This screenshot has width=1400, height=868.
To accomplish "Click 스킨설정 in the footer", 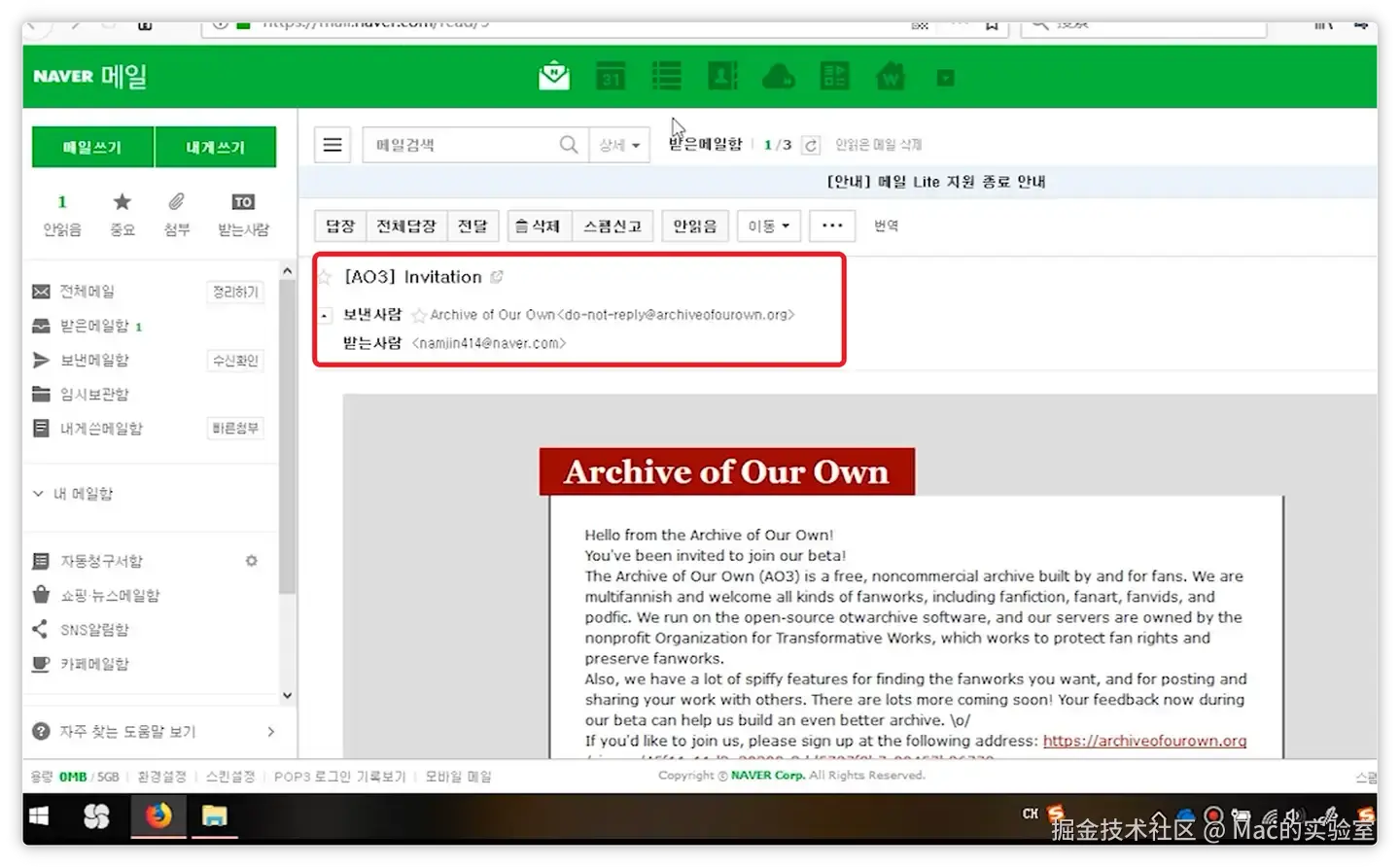I will coord(230,777).
